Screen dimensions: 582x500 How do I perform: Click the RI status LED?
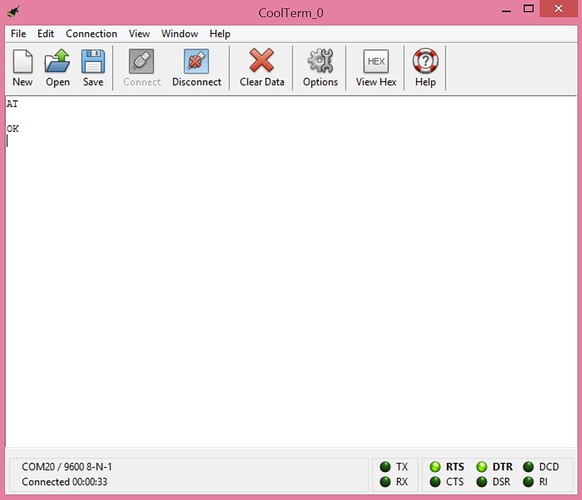click(528, 482)
